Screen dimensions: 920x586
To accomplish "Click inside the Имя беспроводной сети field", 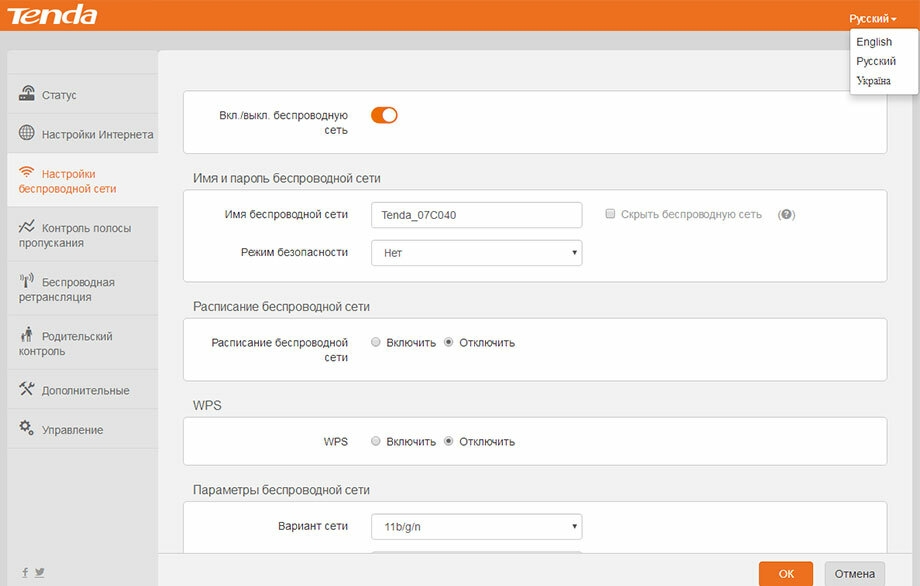I will pos(477,214).
